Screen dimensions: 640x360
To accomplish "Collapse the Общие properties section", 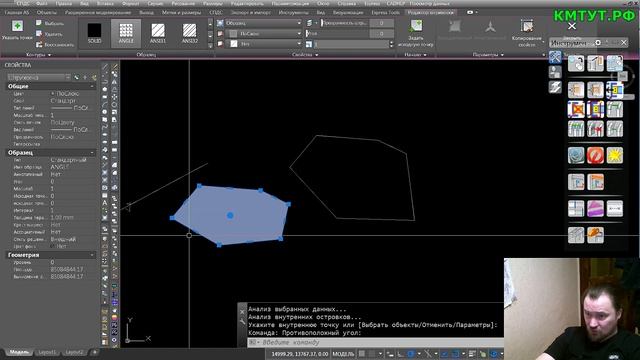I will pos(91,87).
